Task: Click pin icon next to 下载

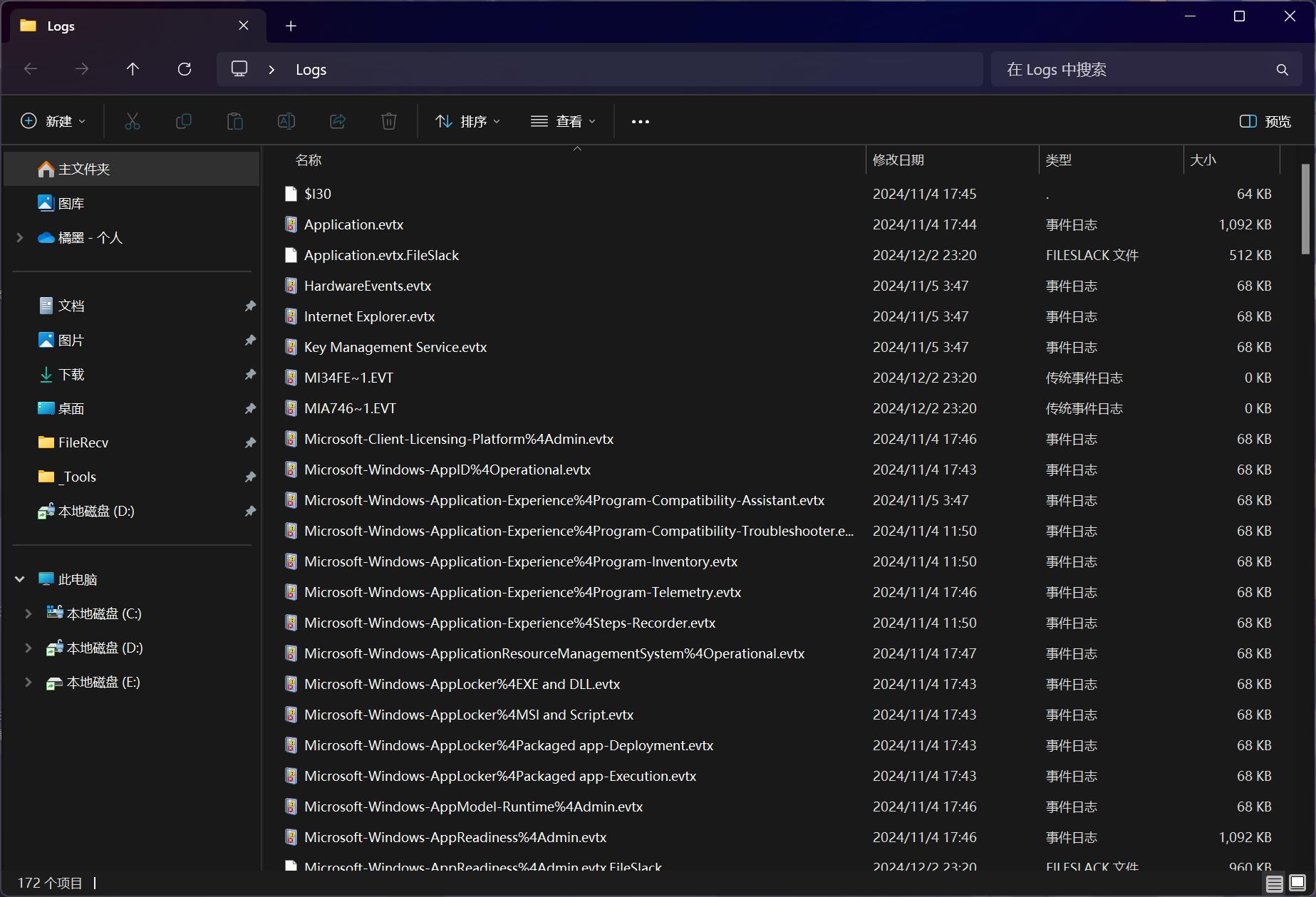Action: pos(250,374)
